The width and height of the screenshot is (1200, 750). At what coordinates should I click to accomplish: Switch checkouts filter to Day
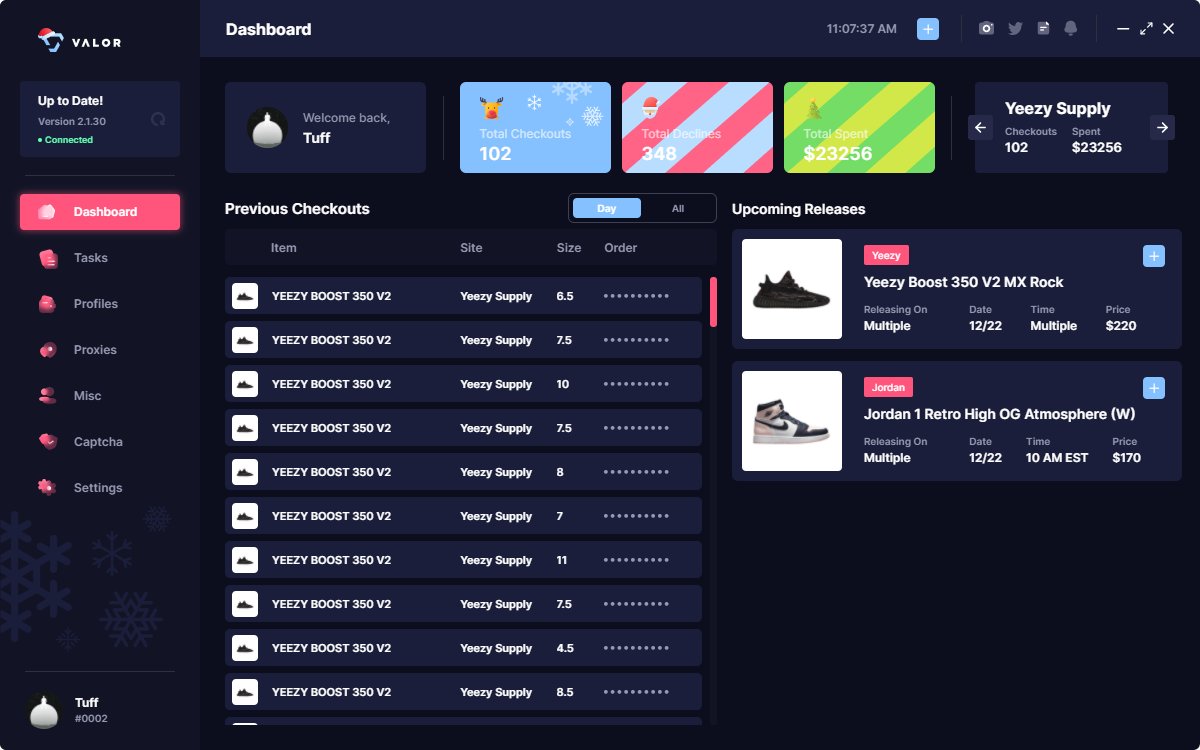pyautogui.click(x=607, y=208)
